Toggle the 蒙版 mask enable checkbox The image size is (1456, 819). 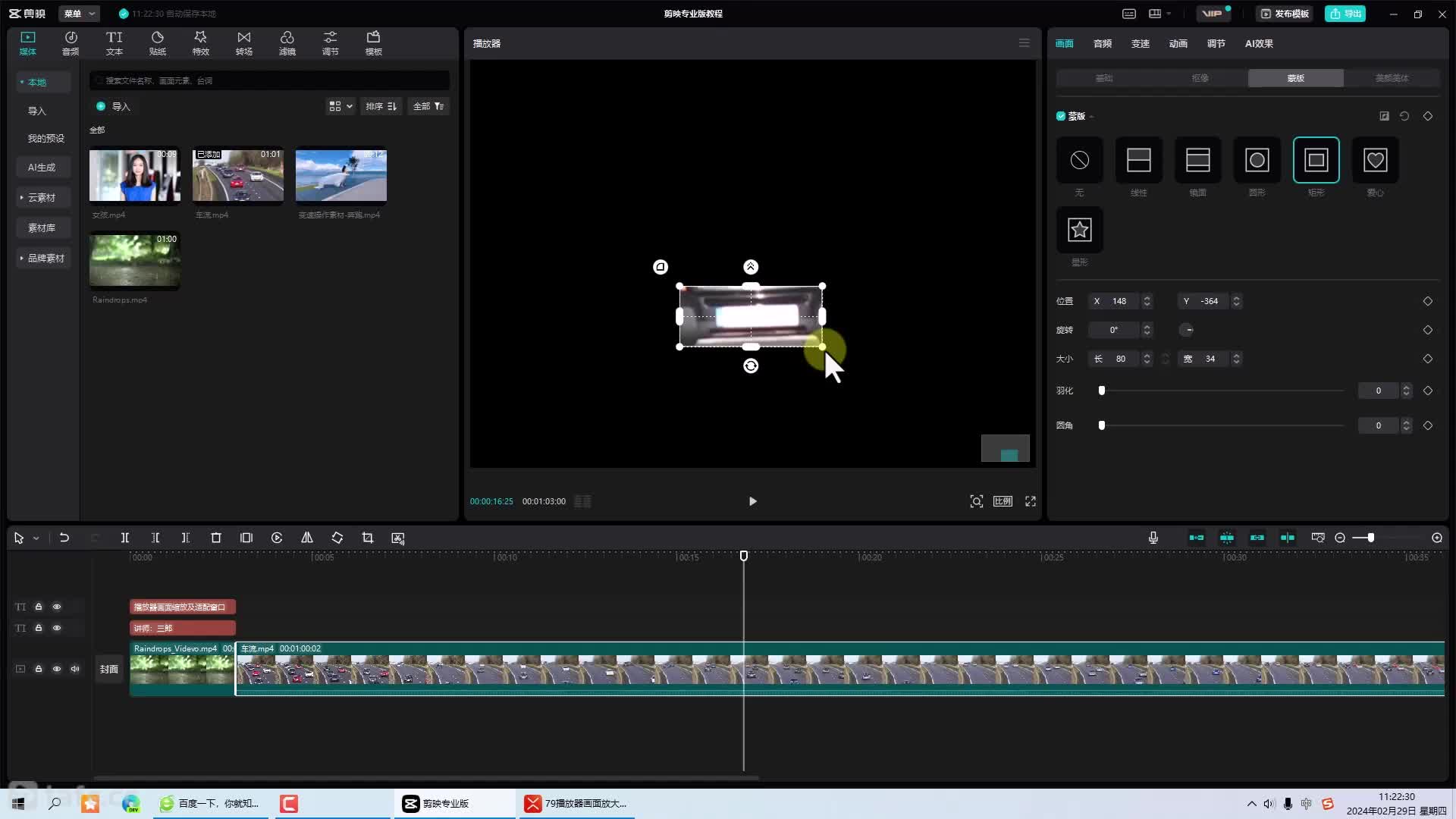[1061, 116]
